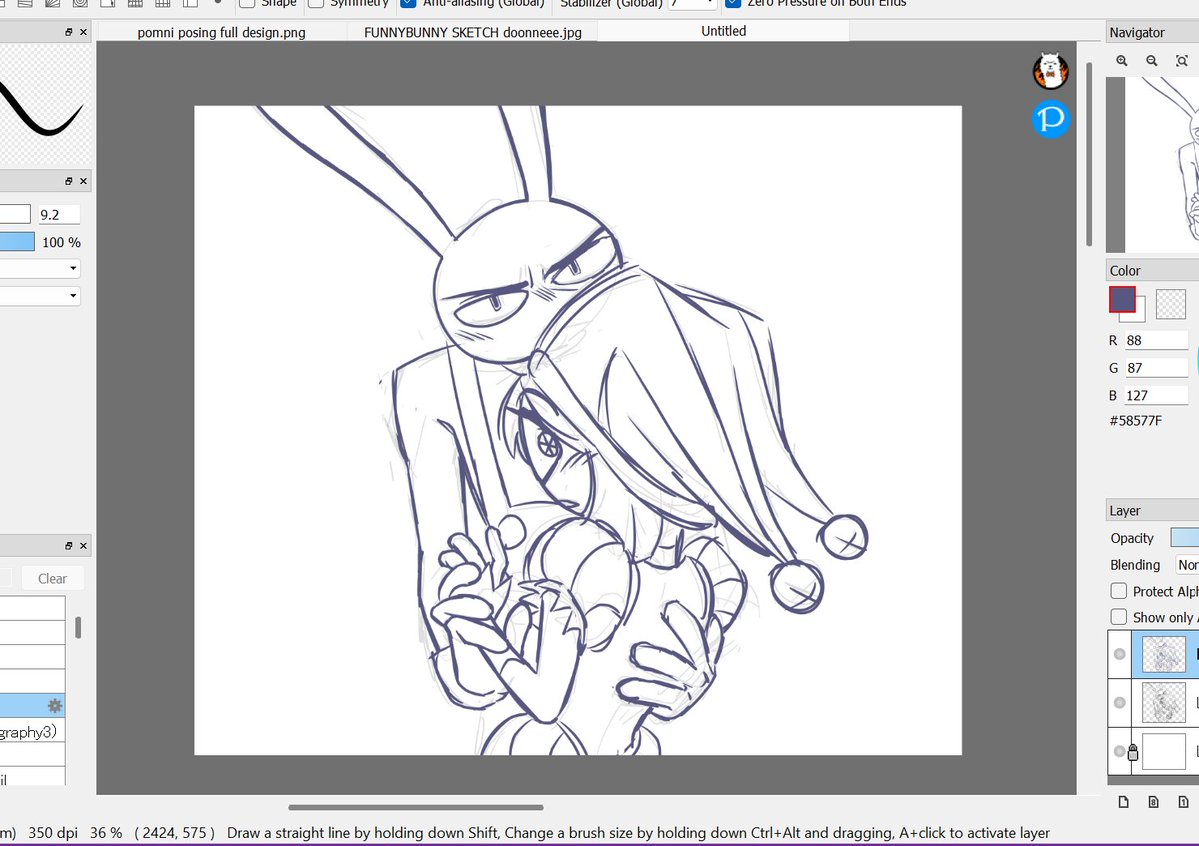
Task: Toggle visibility of the locked bottom layer
Action: click(x=1119, y=751)
